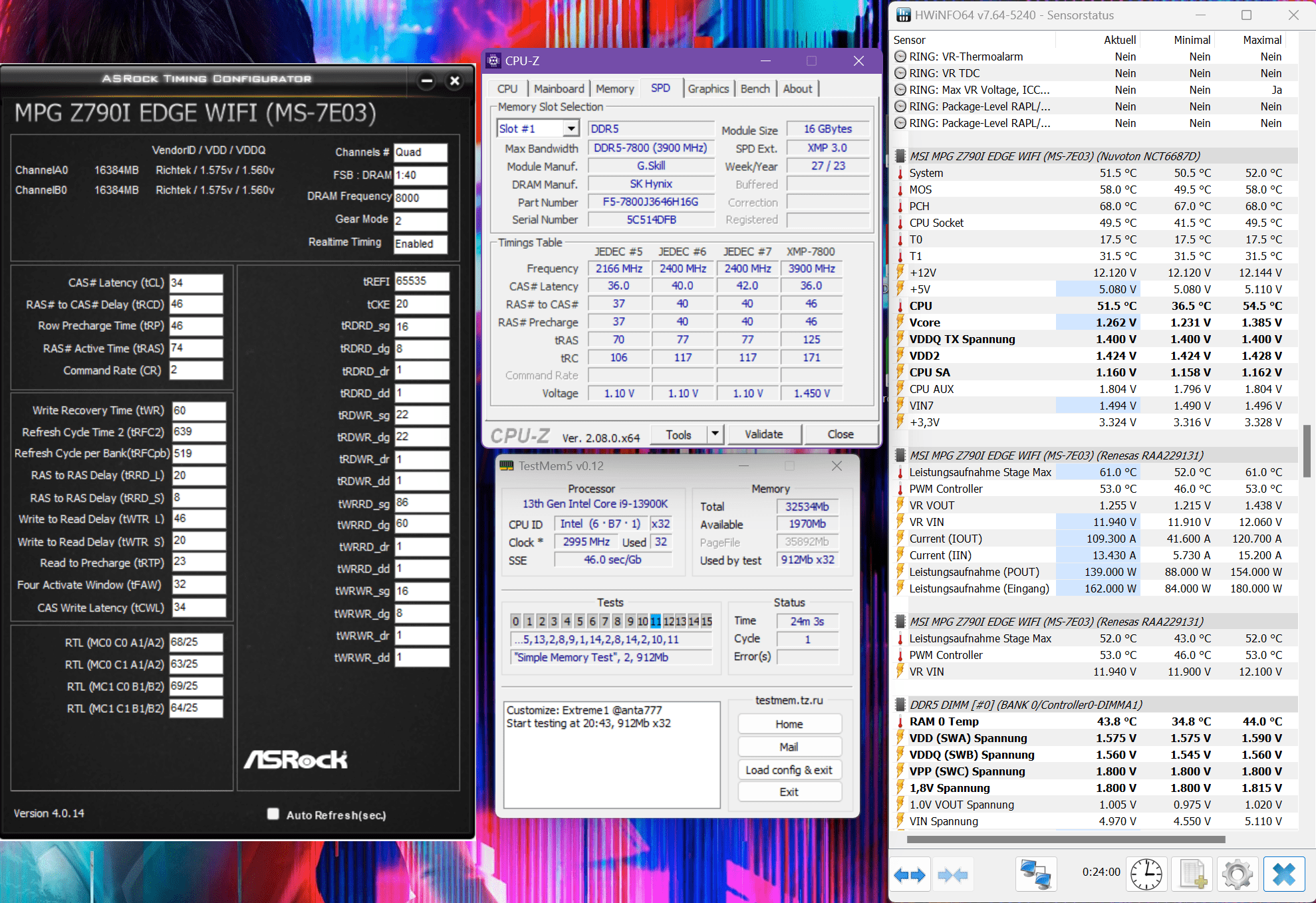Select test number 0 box in TestMem5
The image size is (1316, 903).
click(x=515, y=621)
